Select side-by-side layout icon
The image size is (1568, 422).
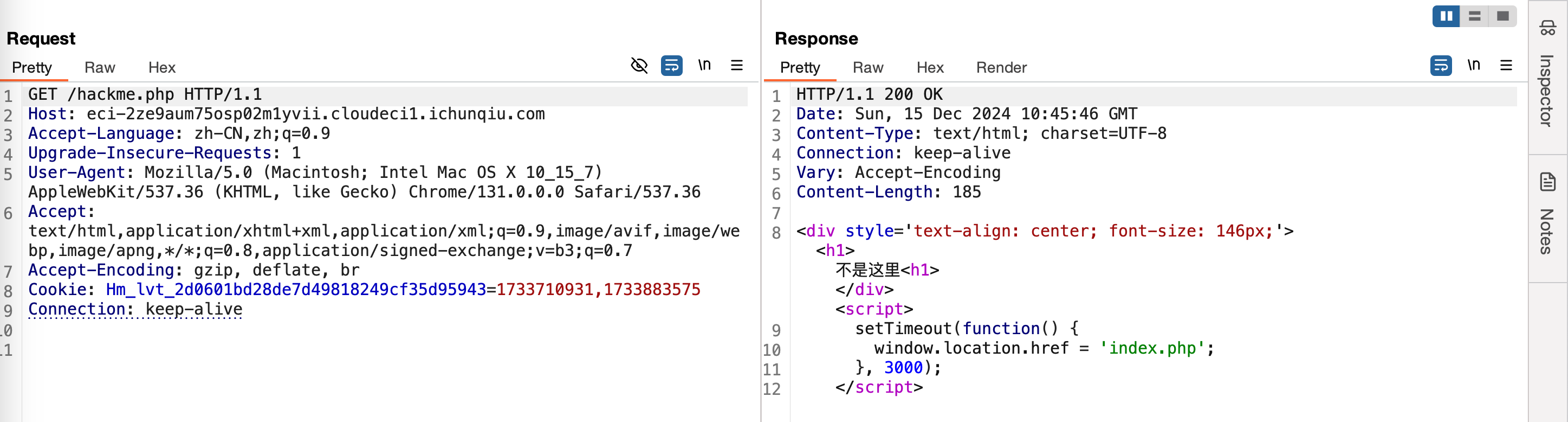(x=1446, y=16)
